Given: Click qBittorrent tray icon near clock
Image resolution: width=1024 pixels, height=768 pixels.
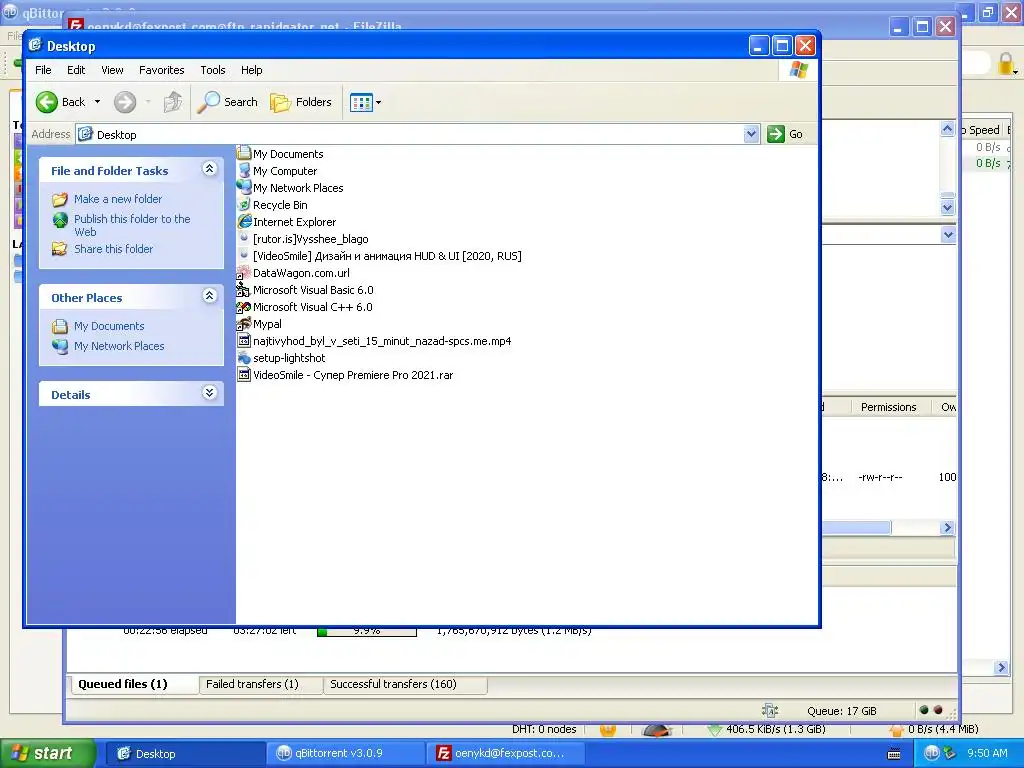Looking at the screenshot, I should [x=932, y=753].
